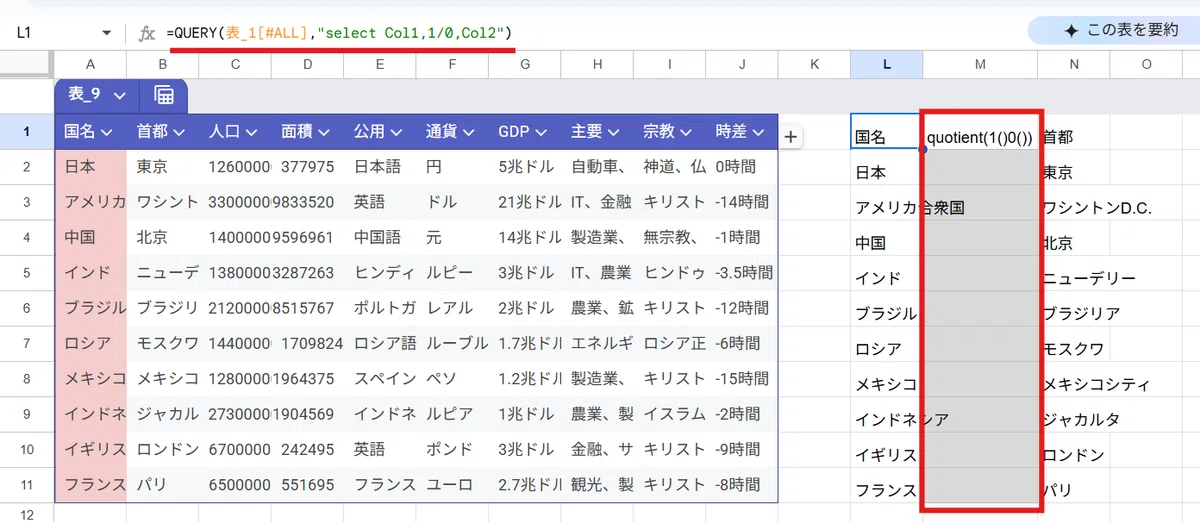Select column header E
Screen dimensions: 1200x522
tap(380, 64)
